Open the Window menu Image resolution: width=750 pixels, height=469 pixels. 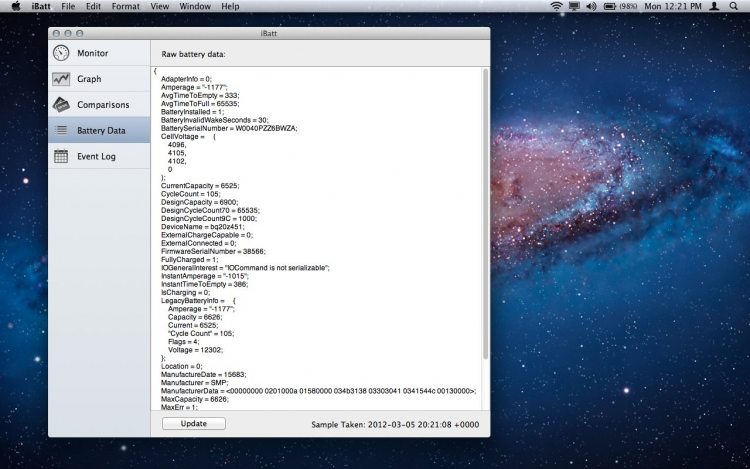[195, 6]
